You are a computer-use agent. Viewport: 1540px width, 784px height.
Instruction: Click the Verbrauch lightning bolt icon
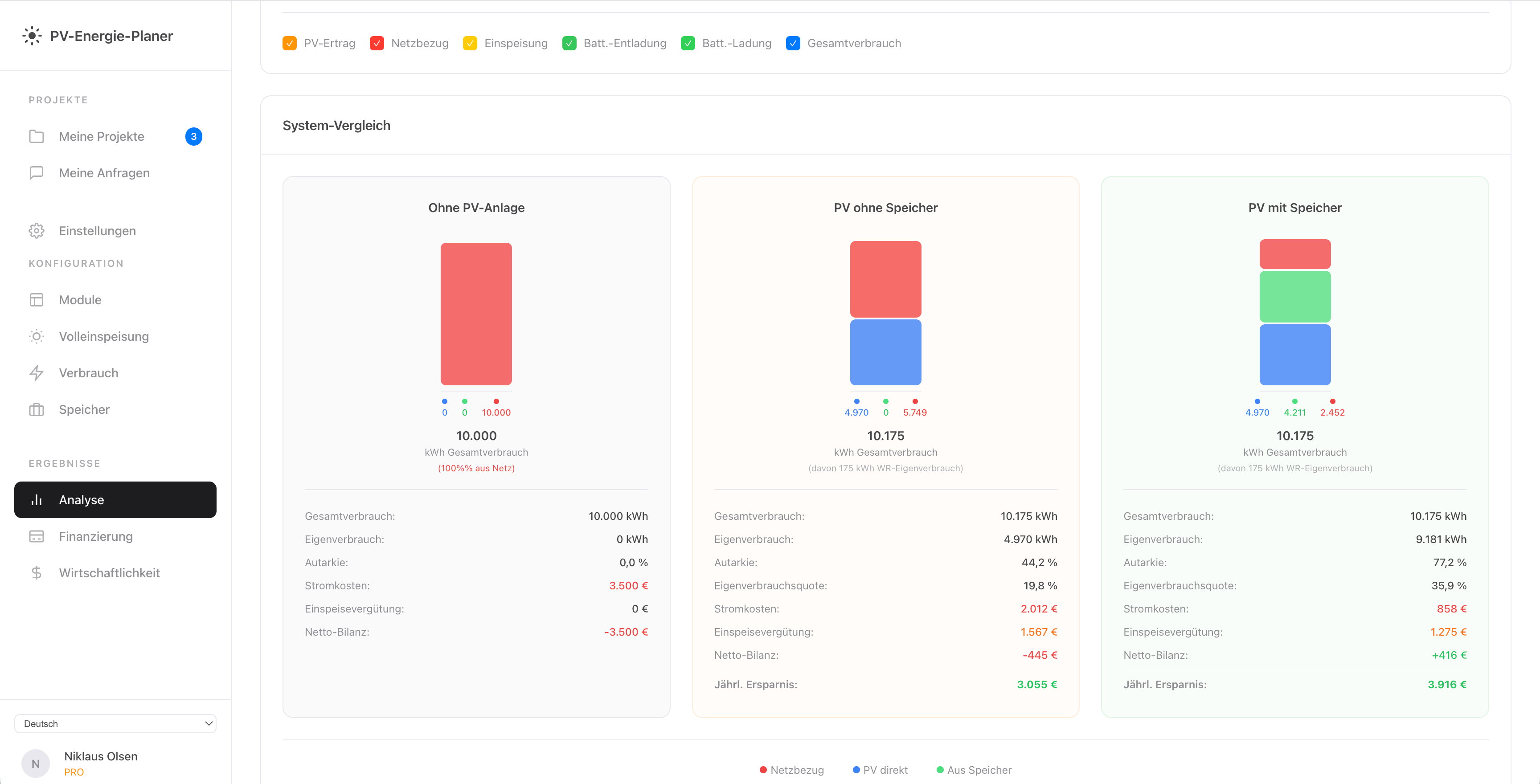37,373
